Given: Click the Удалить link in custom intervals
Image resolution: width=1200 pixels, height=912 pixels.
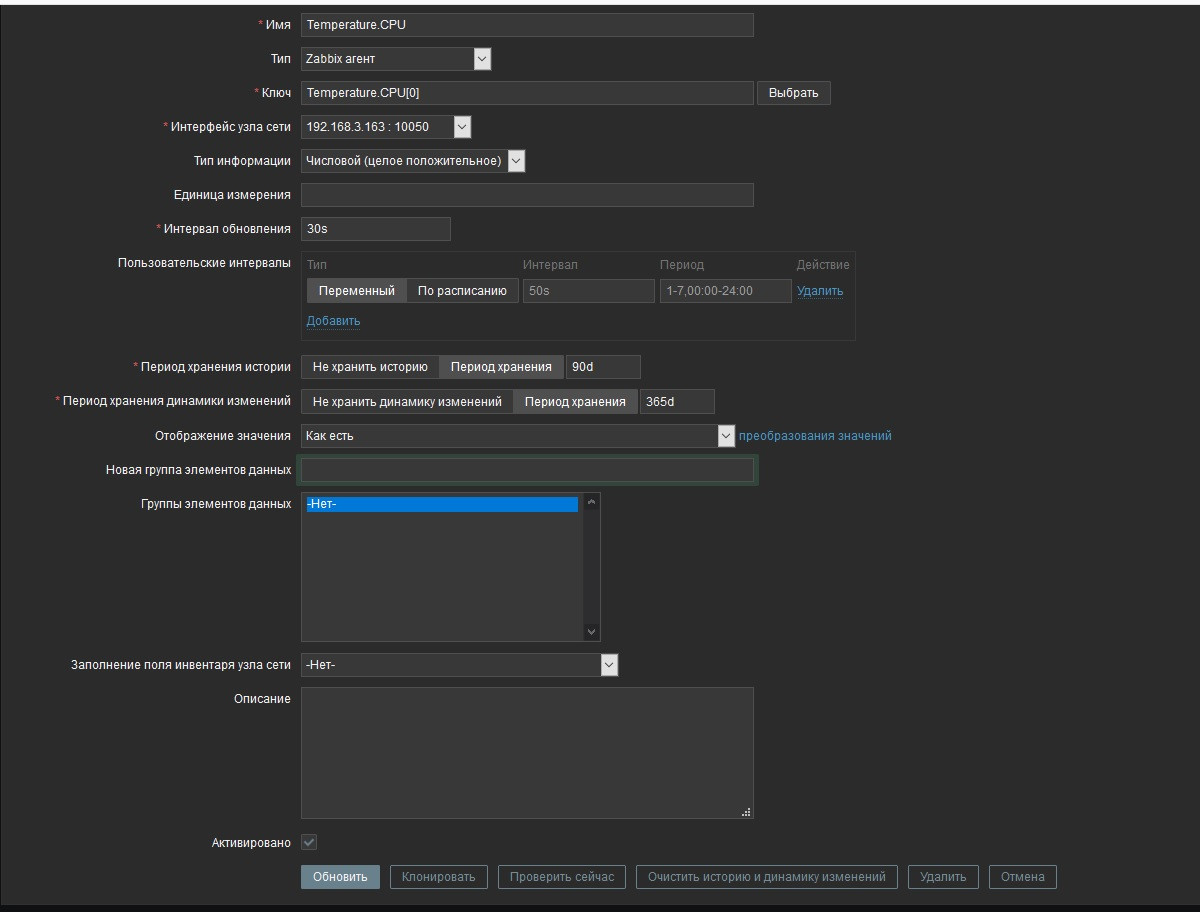Looking at the screenshot, I should tap(820, 291).
